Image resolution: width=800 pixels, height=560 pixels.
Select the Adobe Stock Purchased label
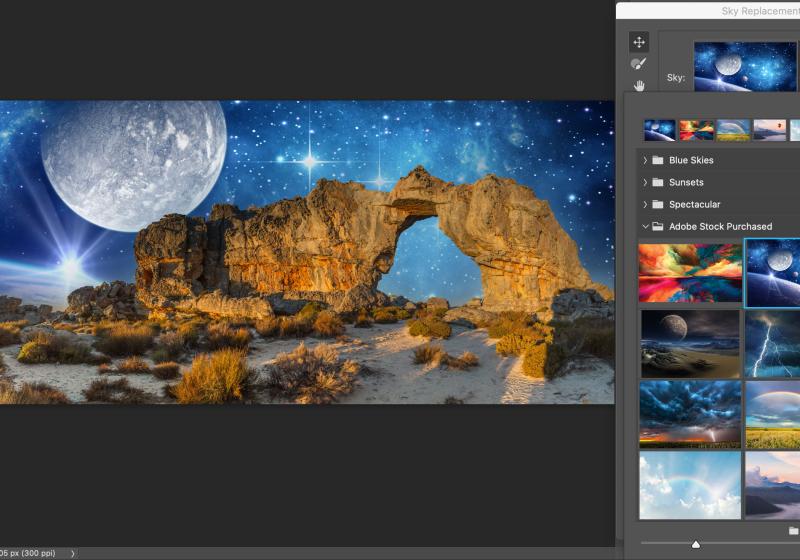click(720, 226)
